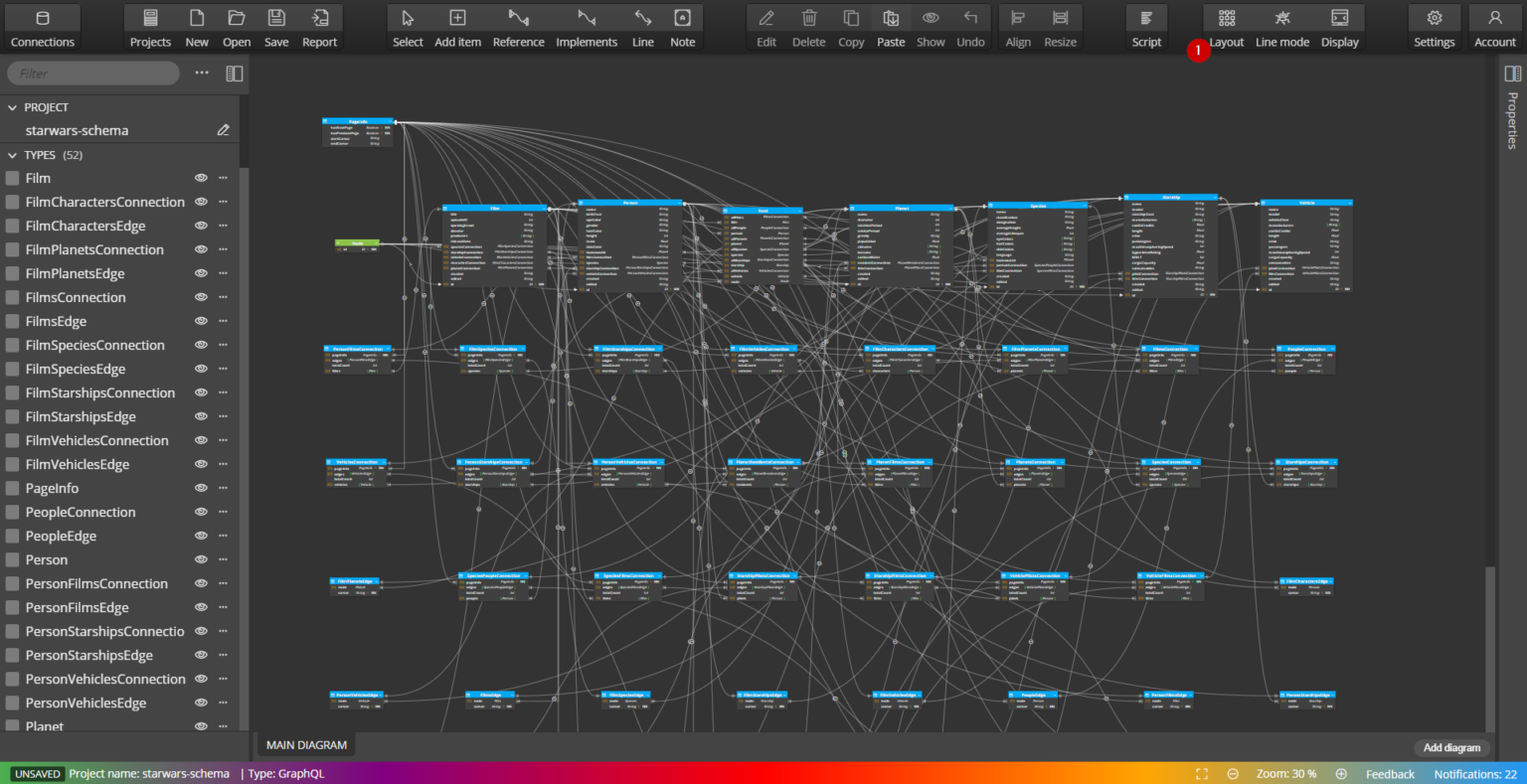Open the Feedback link

[x=1389, y=774]
